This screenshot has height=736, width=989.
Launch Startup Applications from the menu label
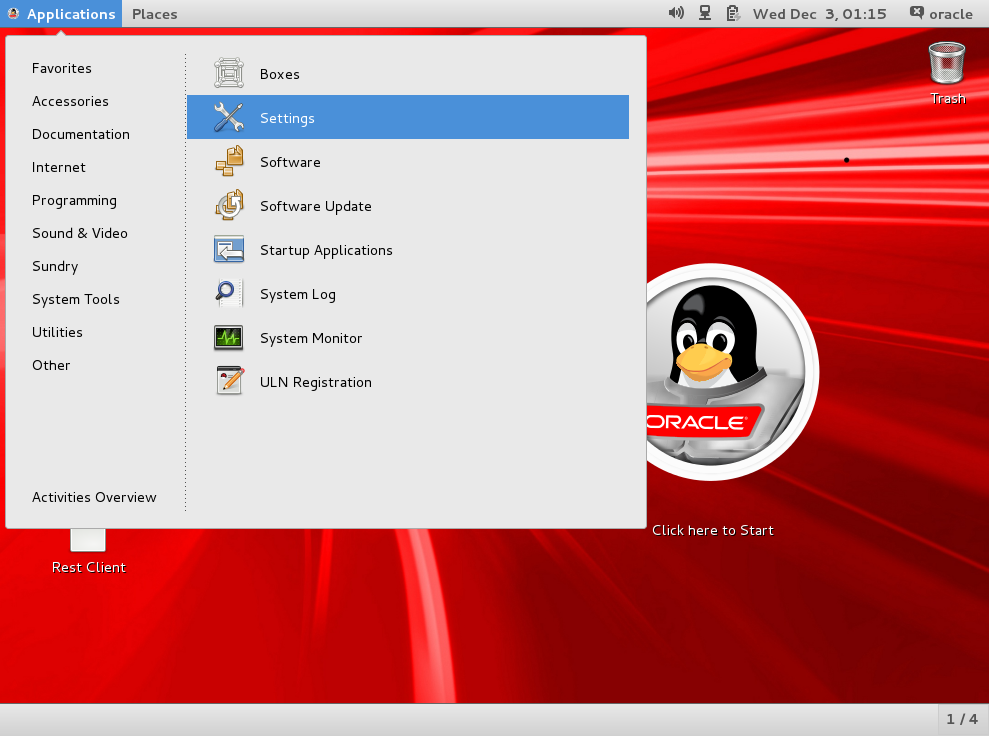tap(326, 250)
